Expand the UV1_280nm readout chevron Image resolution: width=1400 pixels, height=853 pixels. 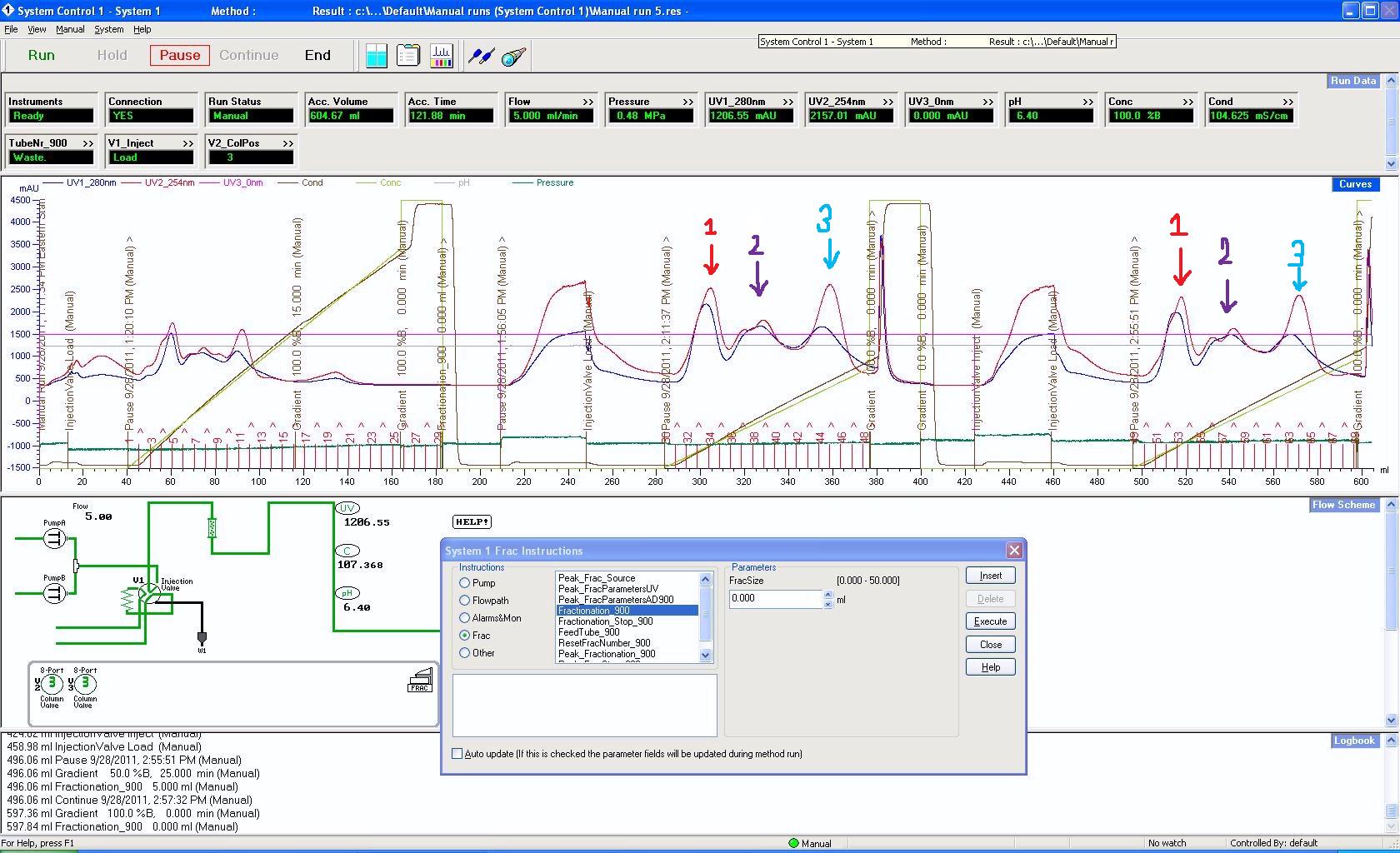787,102
